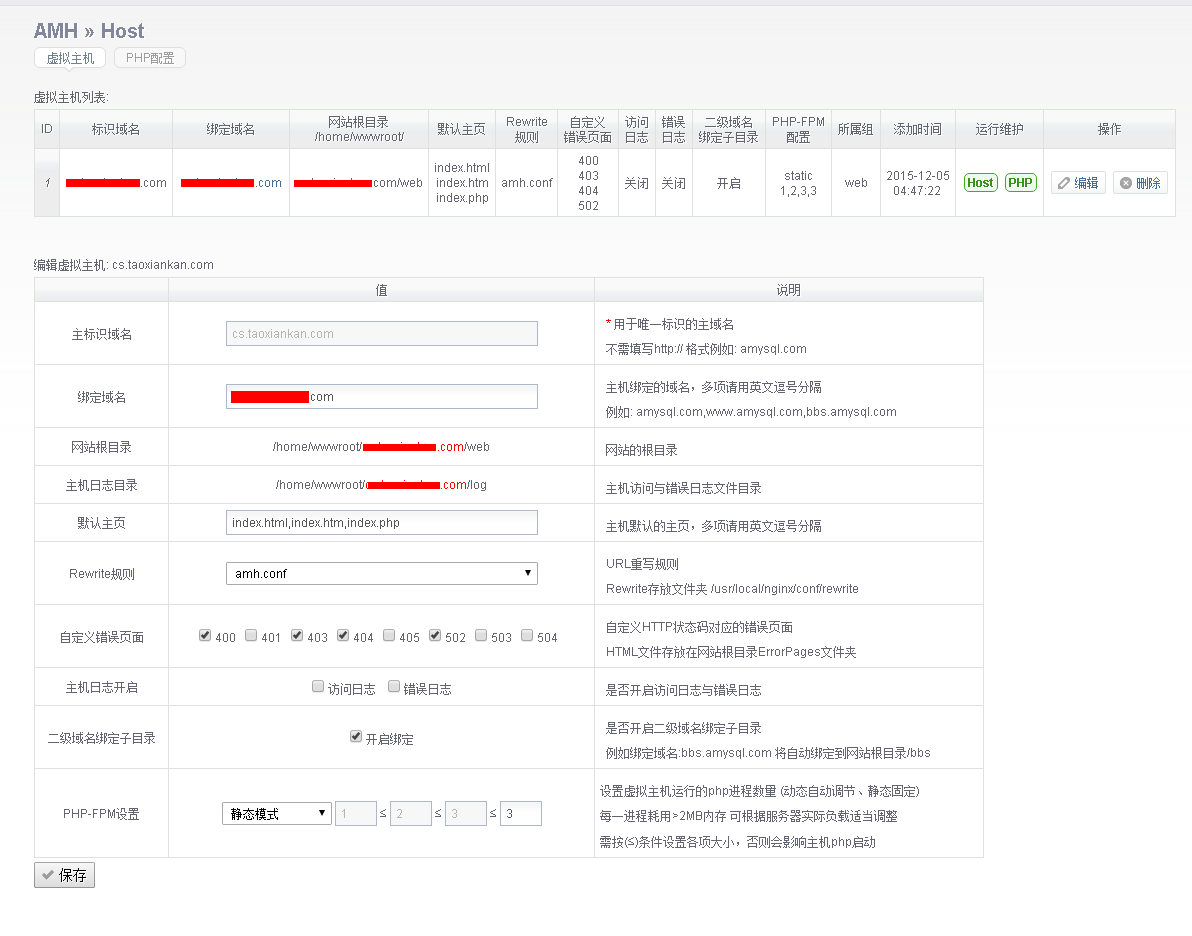Screen dimensions: 1192x936
Task: Switch to the PHP配置 tab
Action: click(150, 58)
